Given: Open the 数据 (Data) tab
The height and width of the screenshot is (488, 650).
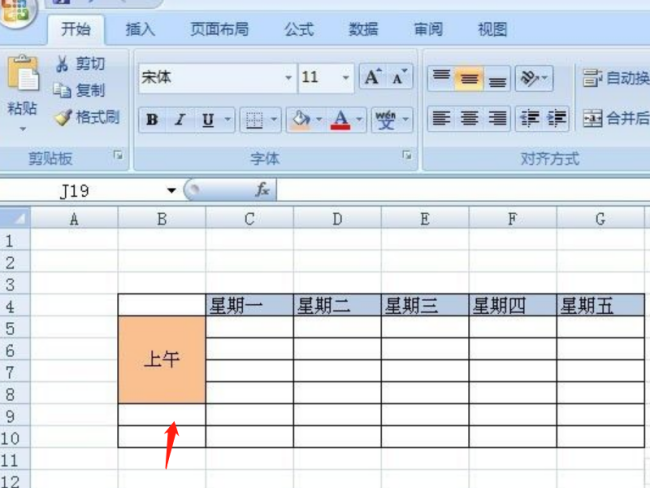Looking at the screenshot, I should [364, 29].
